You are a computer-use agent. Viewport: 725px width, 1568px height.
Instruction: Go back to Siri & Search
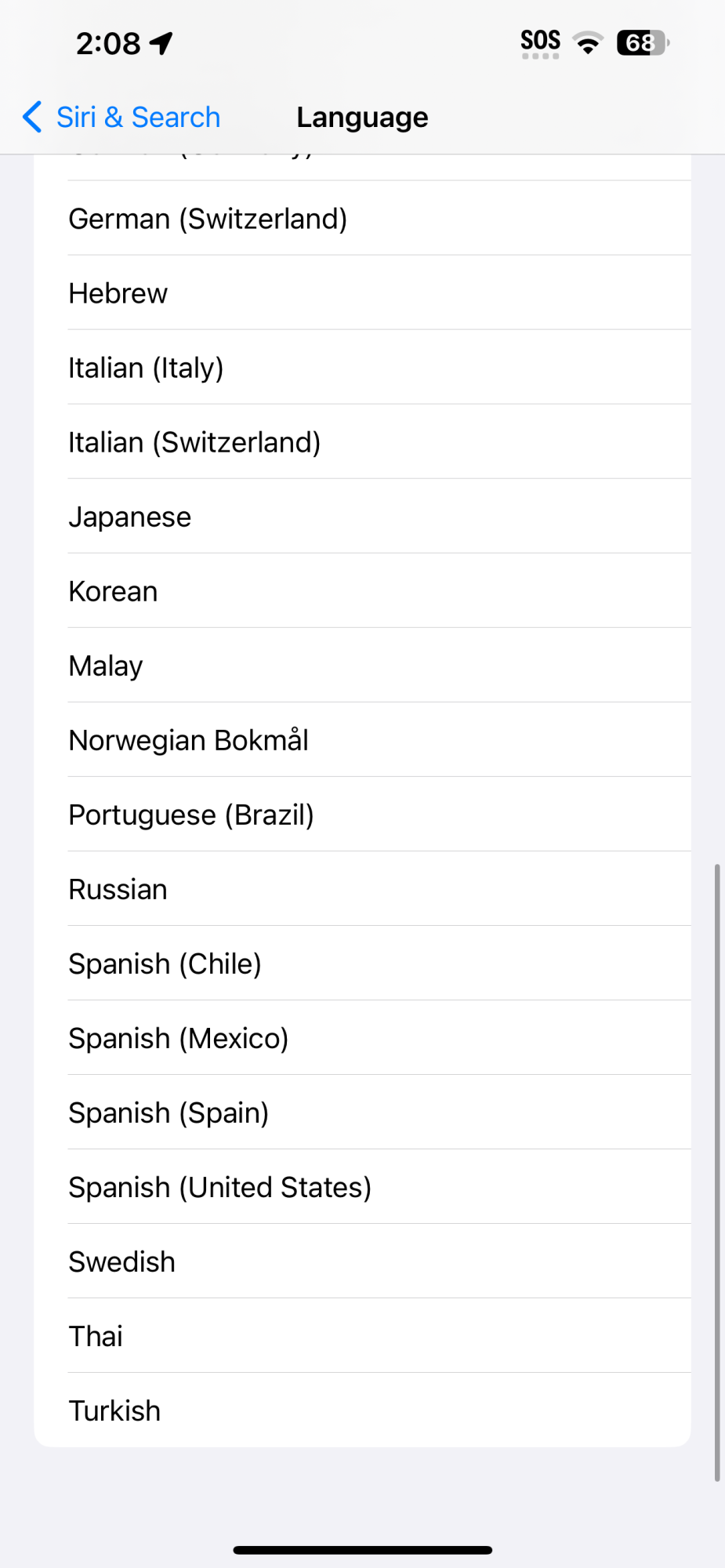coord(138,118)
